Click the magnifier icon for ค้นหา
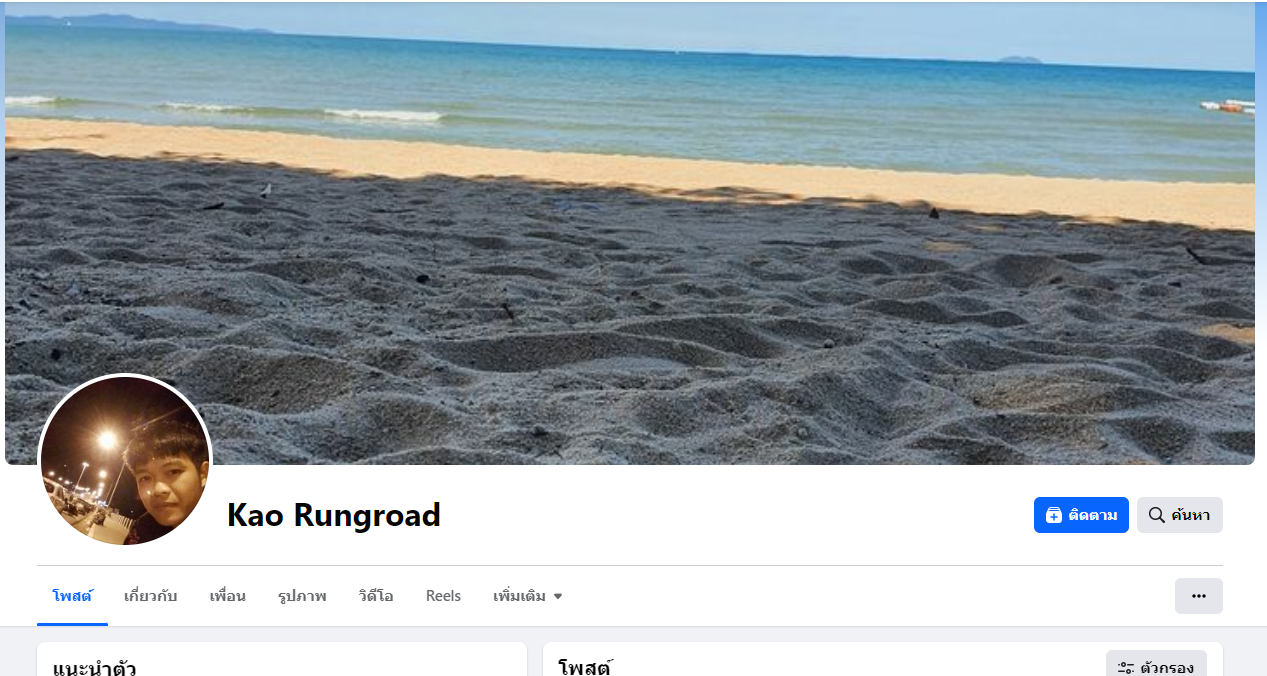1267x676 pixels. click(x=1156, y=515)
